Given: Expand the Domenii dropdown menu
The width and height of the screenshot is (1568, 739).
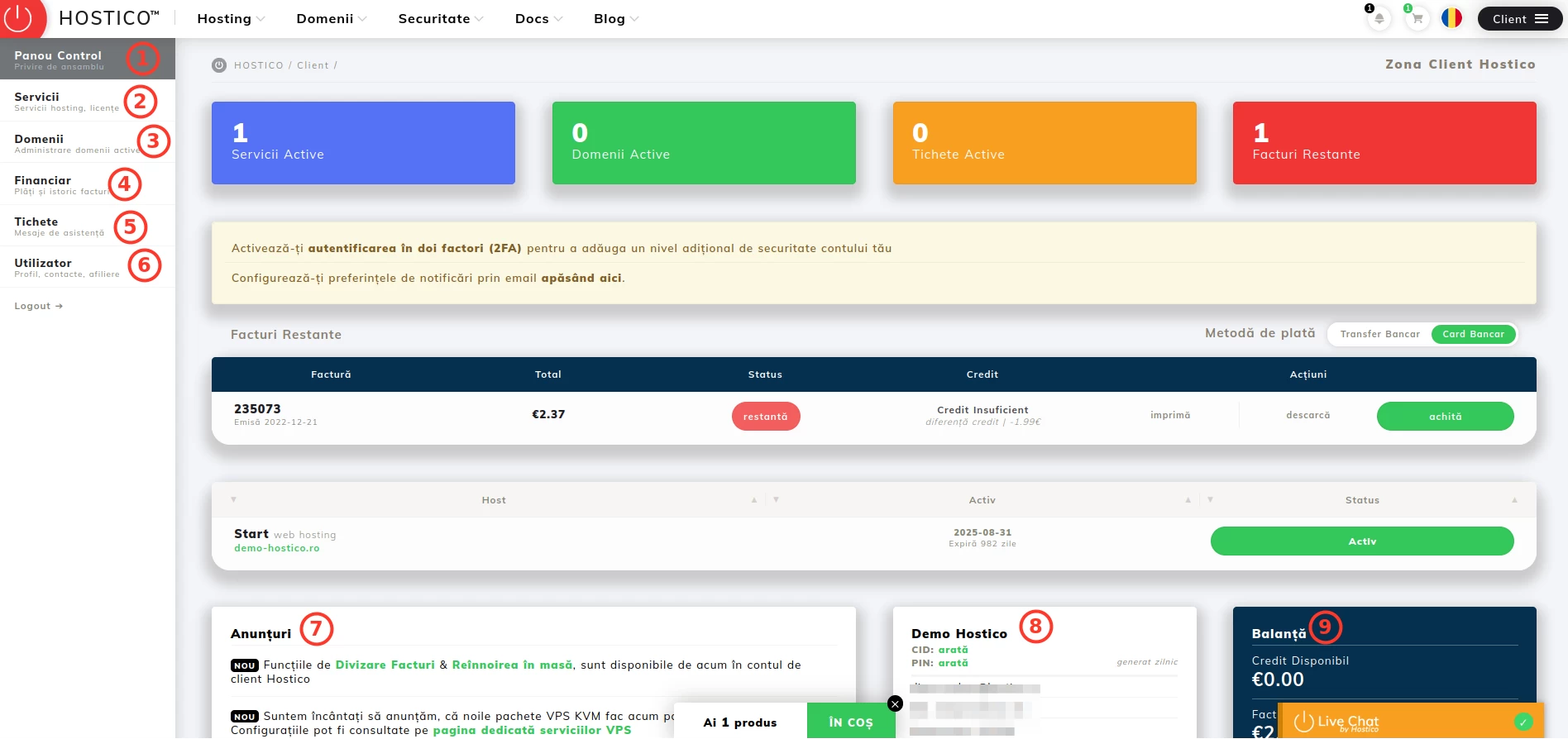Looking at the screenshot, I should (x=331, y=19).
